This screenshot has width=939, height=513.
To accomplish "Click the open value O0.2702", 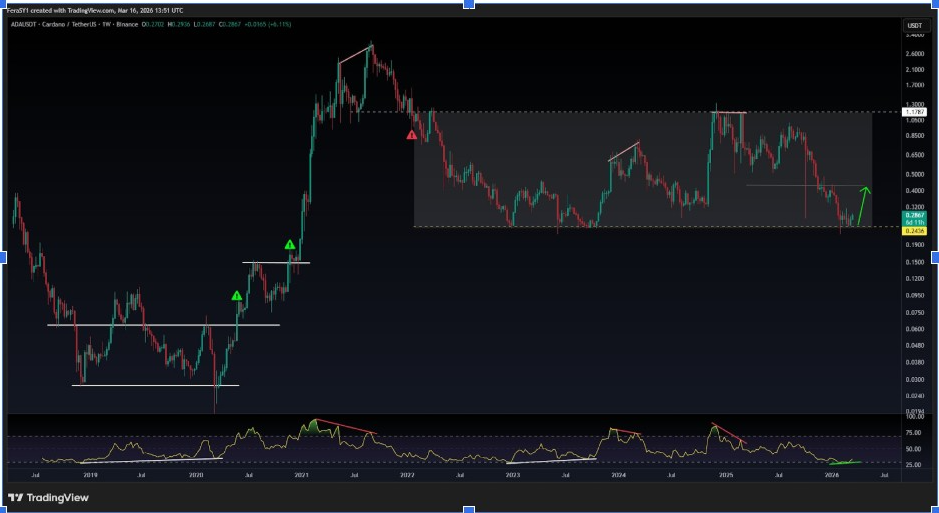I will 154,25.
